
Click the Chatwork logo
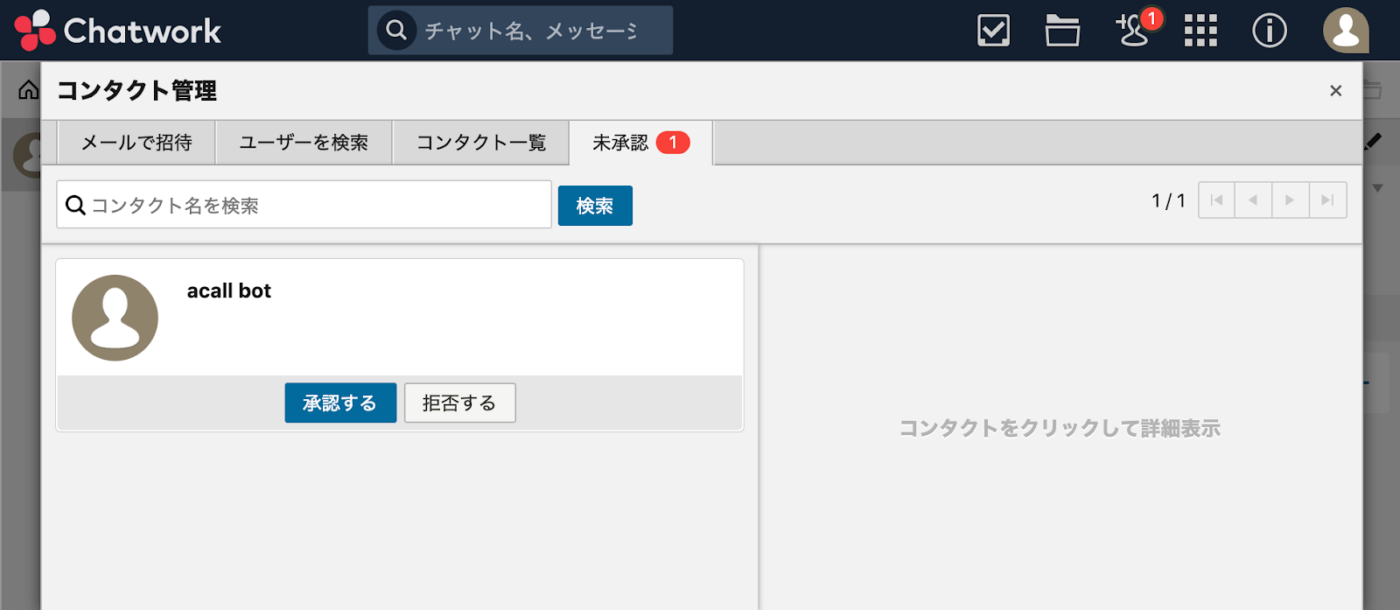point(118,30)
